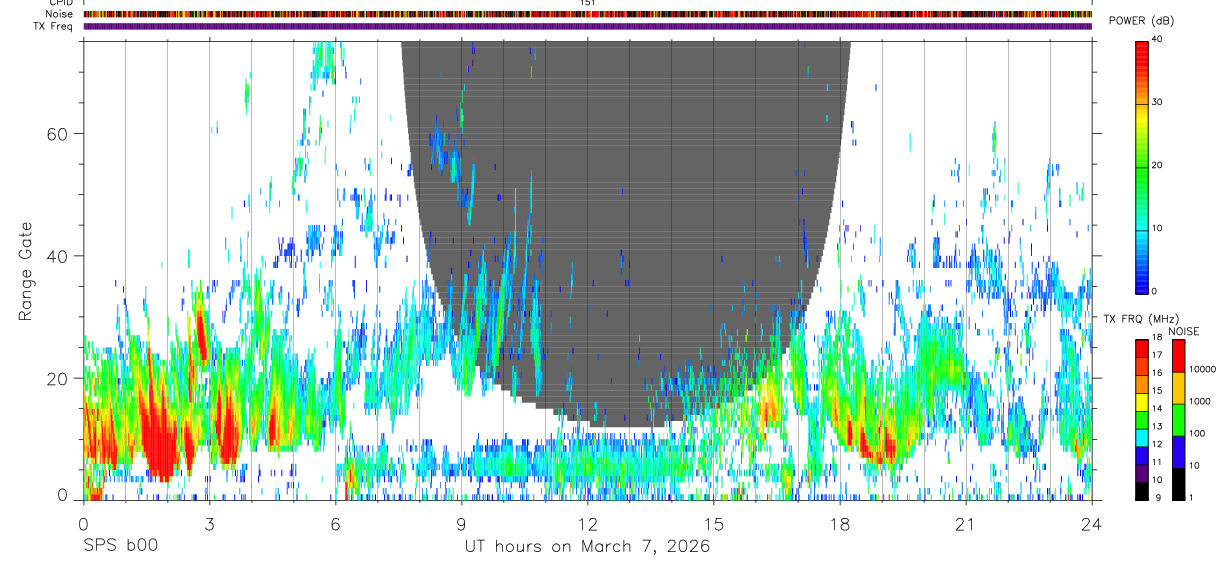The image size is (1228, 567).
Task: Click the x-axis tick label '15'
Action: (714, 523)
